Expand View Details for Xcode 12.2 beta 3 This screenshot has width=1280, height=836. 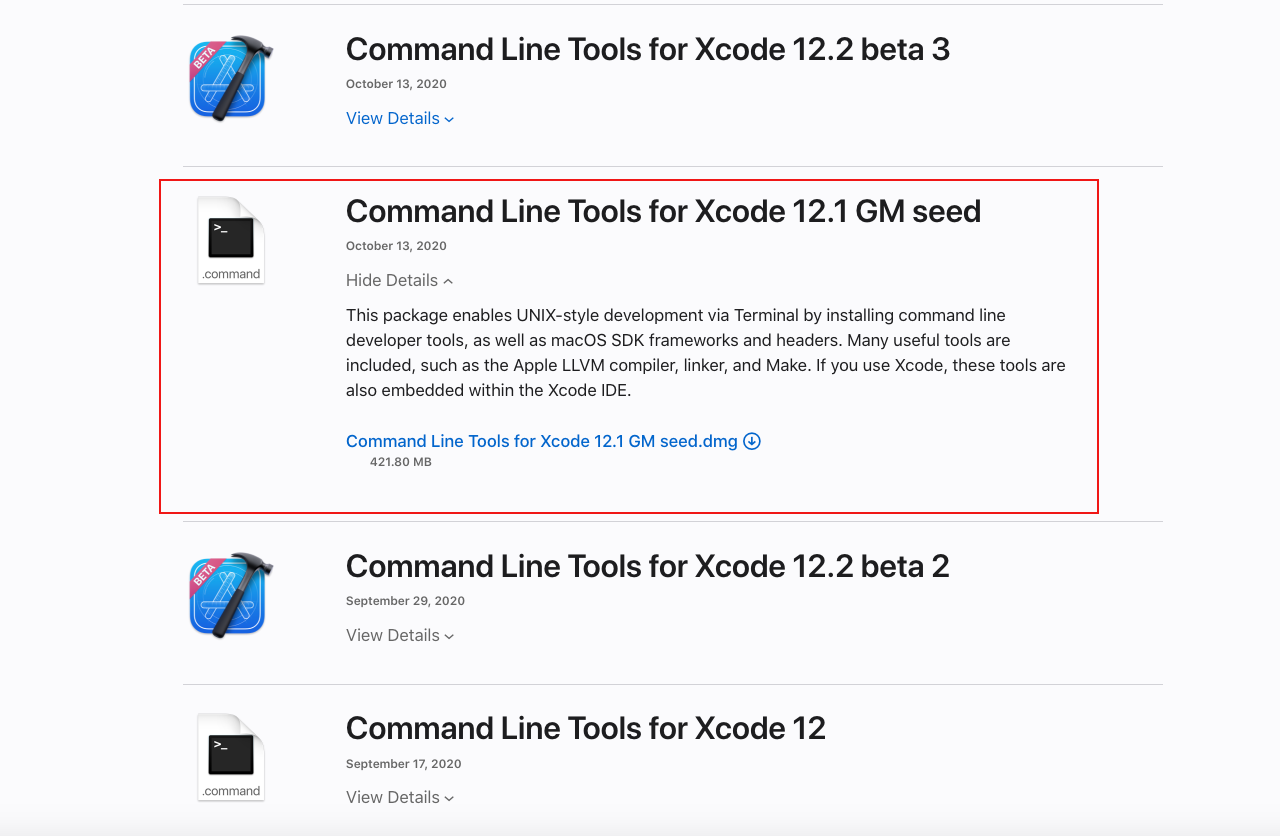[400, 118]
